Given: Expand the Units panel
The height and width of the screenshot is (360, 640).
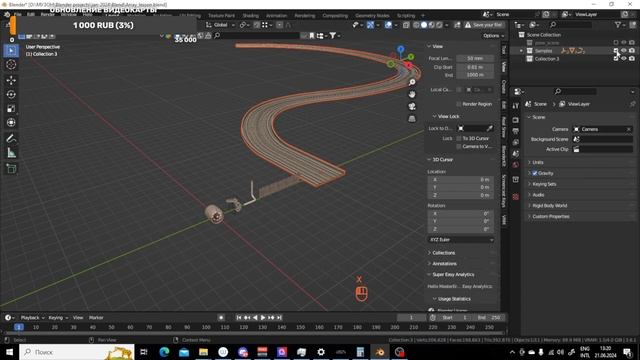Looking at the screenshot, I should 538,162.
